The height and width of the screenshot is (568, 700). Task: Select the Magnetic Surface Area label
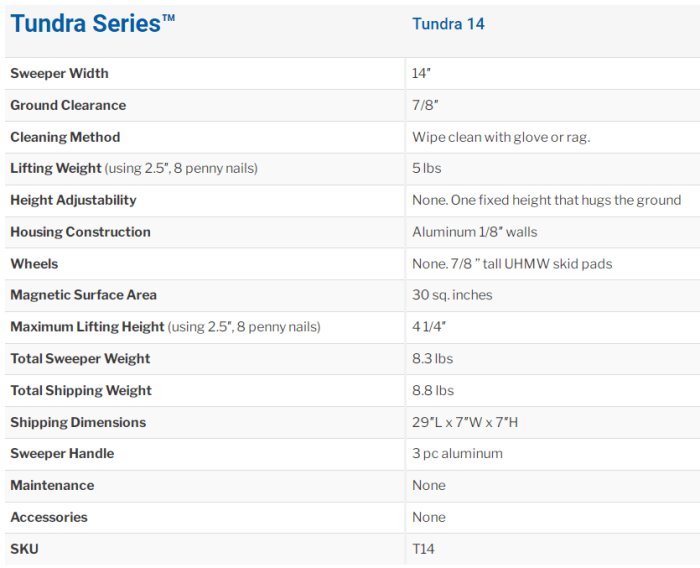coord(83,295)
